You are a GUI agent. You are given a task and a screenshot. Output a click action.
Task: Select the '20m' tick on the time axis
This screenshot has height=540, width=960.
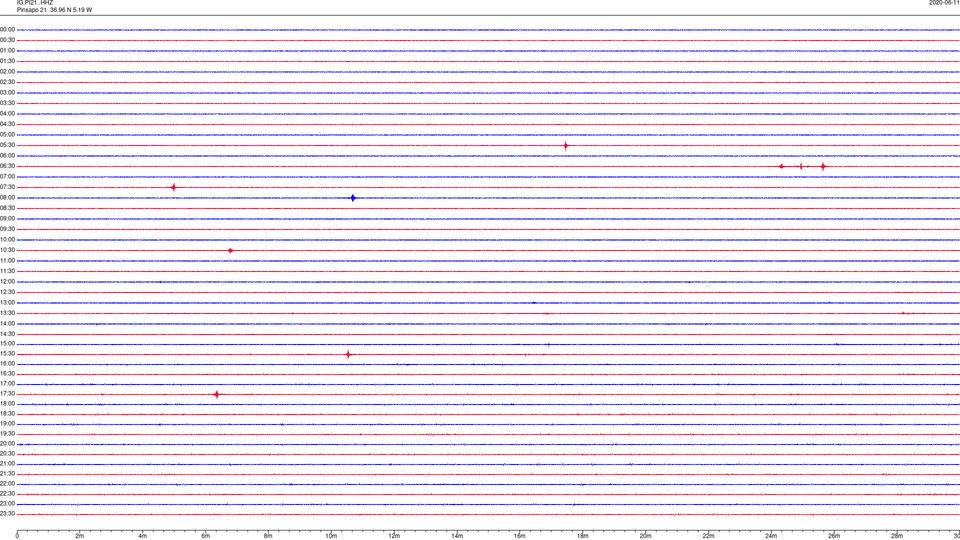[x=645, y=536]
